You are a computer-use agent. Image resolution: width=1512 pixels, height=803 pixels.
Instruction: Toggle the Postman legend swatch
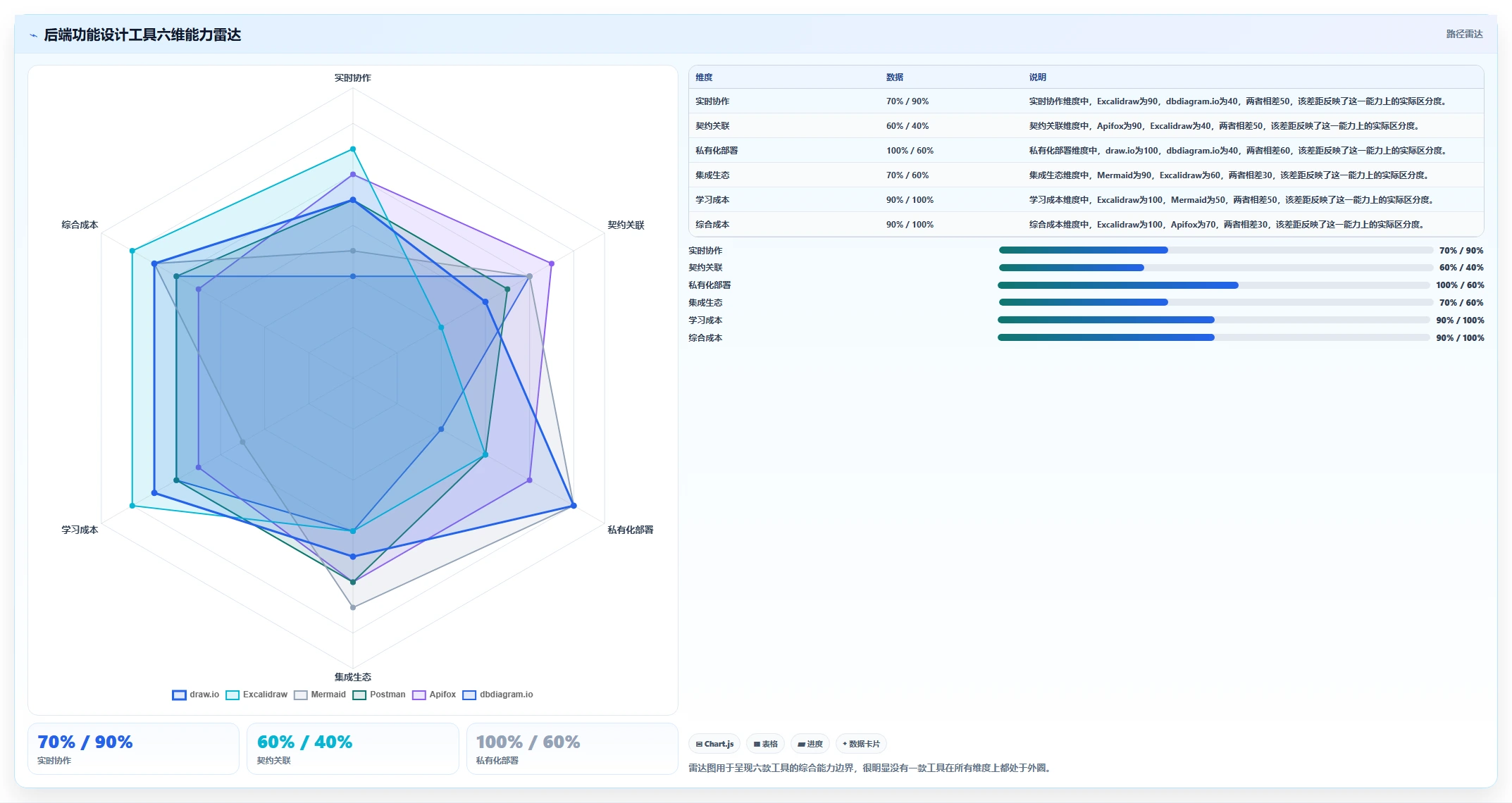pos(359,695)
